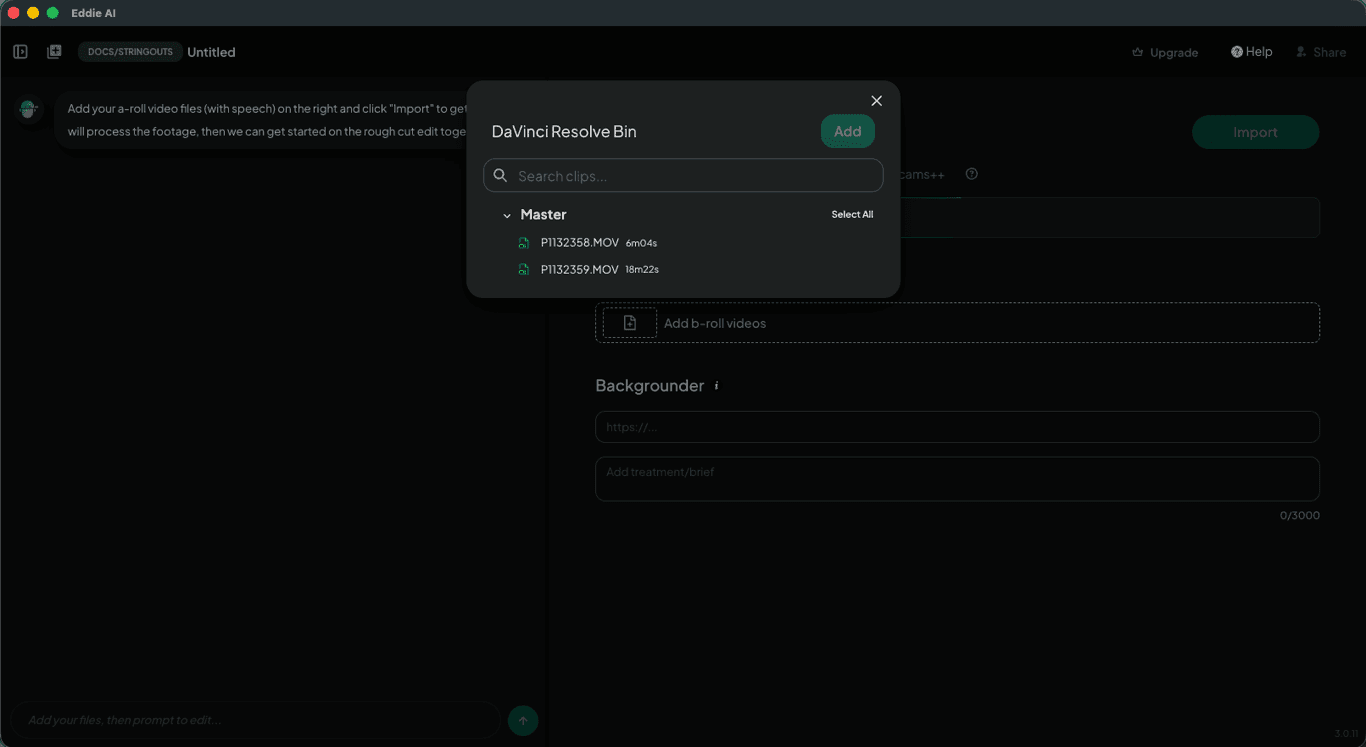Click the 0/3000 character counter
This screenshot has width=1366, height=747.
pyautogui.click(x=1300, y=516)
